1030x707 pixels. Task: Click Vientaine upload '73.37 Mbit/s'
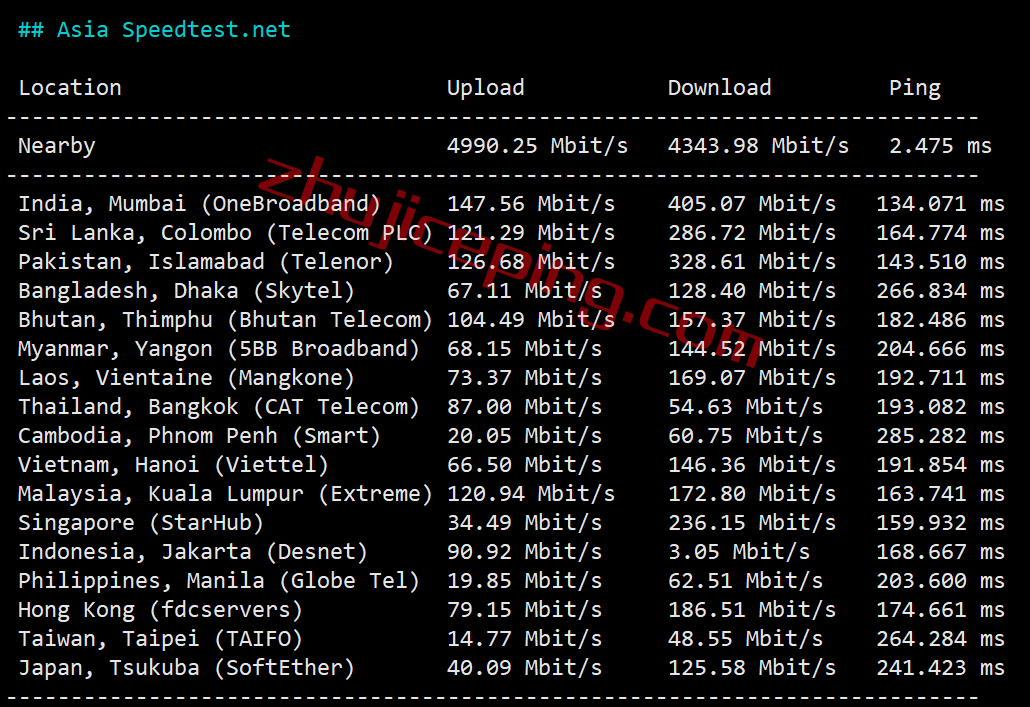click(x=524, y=377)
